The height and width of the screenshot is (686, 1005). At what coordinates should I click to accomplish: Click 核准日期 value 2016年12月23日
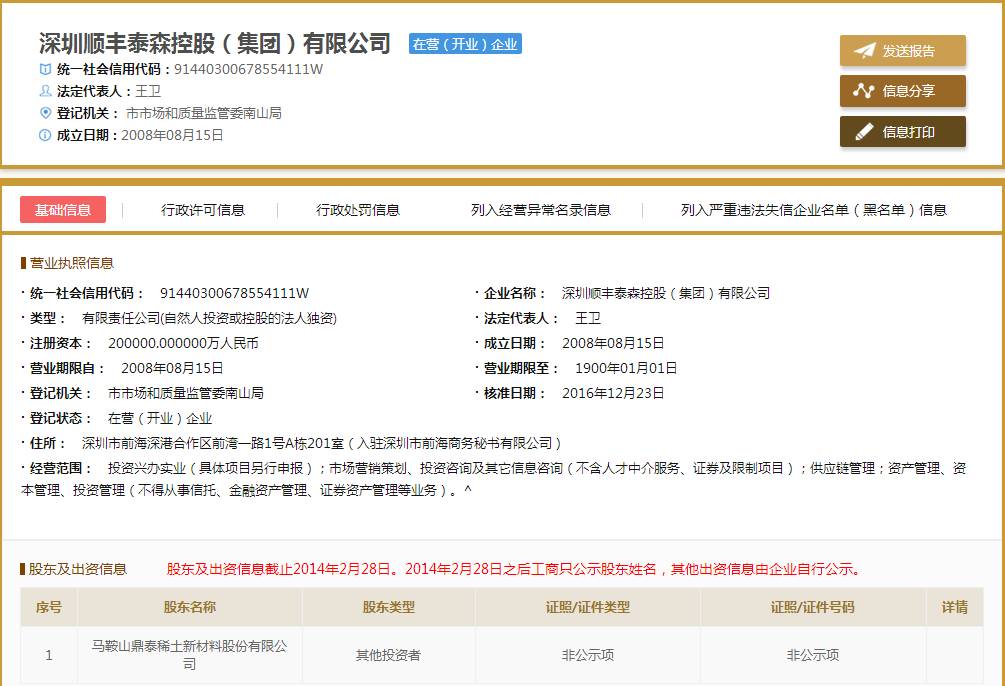click(x=613, y=393)
